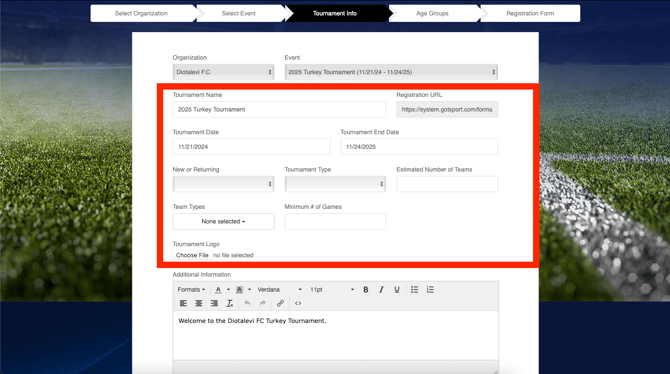Click the 'no file selected' text
This screenshot has height=374, width=670.
(233, 255)
